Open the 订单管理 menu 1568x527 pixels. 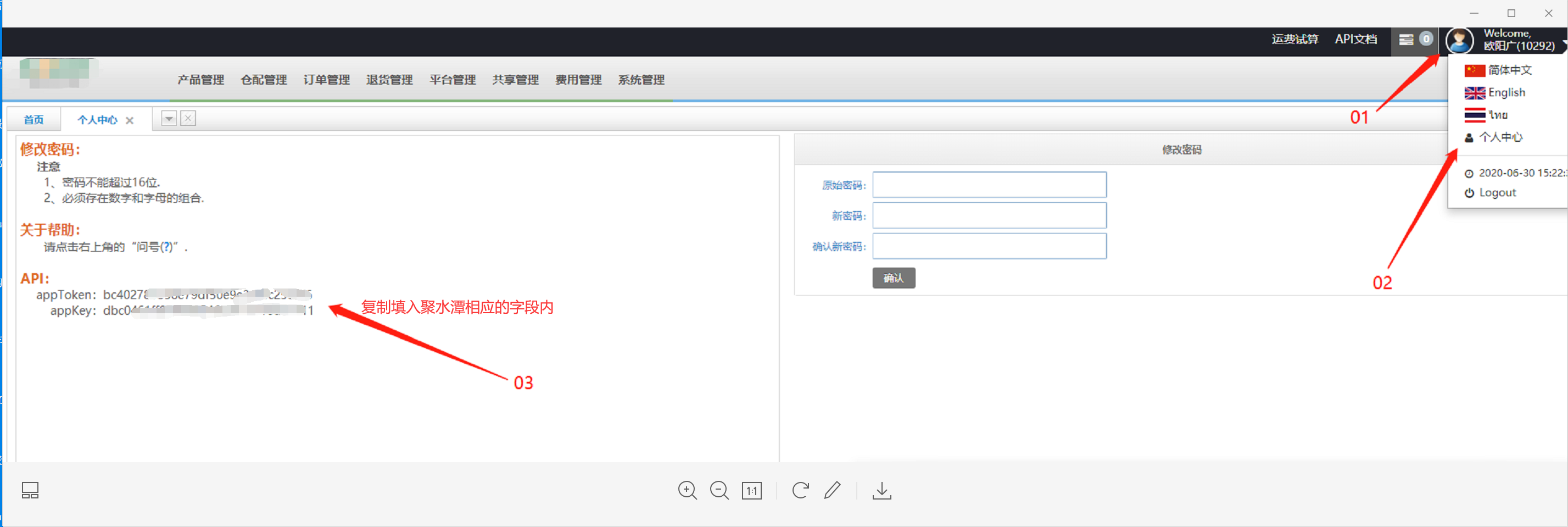click(x=326, y=80)
